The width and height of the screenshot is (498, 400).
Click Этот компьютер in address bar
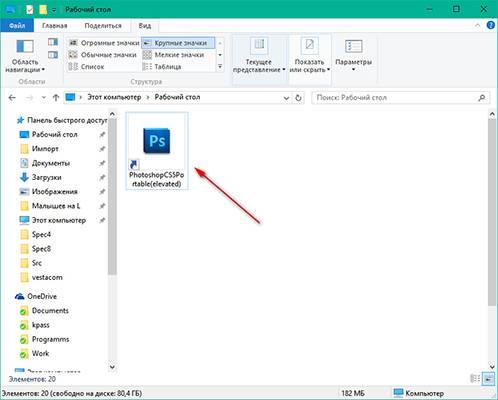[114, 97]
